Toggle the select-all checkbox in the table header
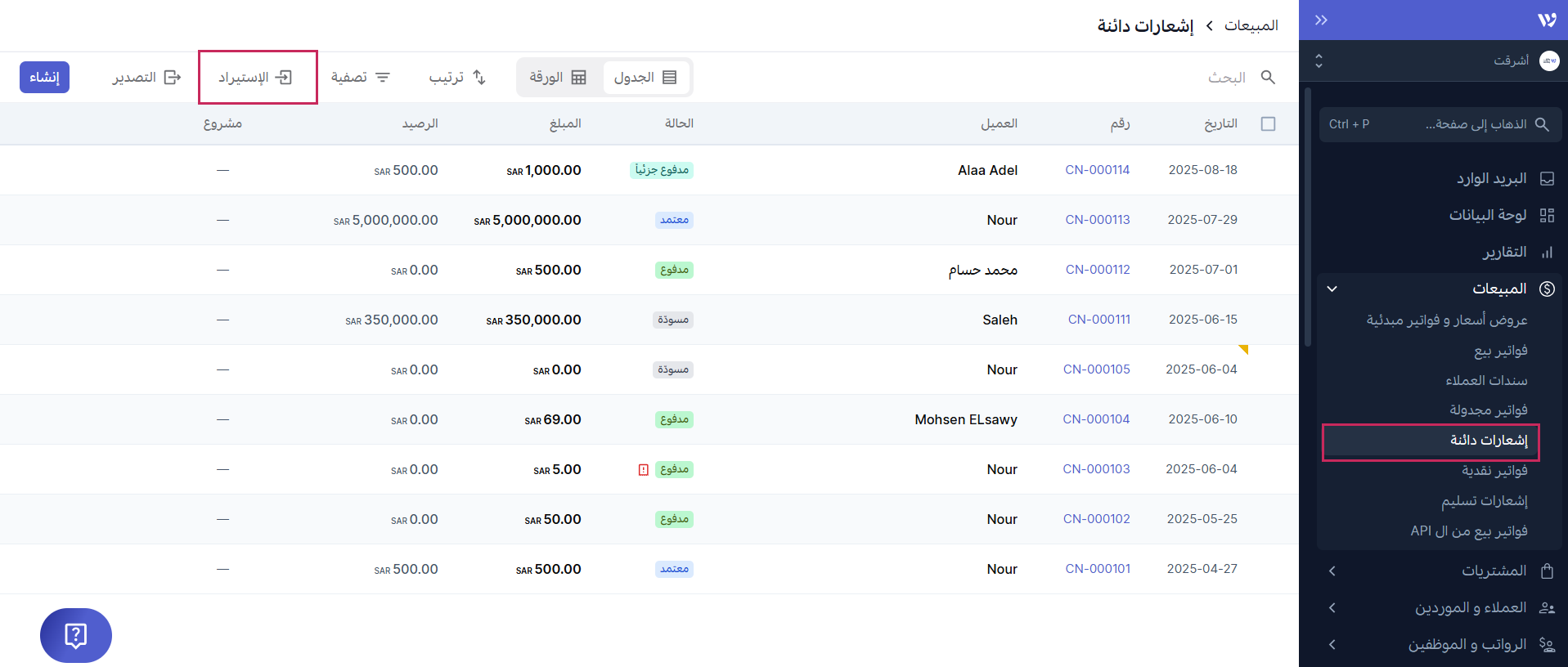 coord(1268,123)
